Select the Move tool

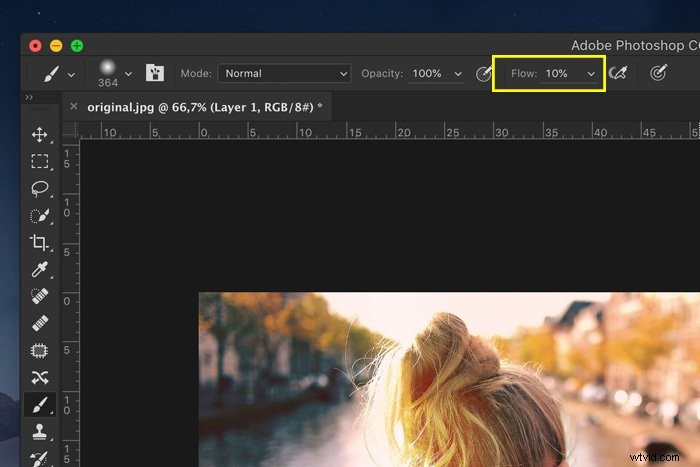coord(40,135)
